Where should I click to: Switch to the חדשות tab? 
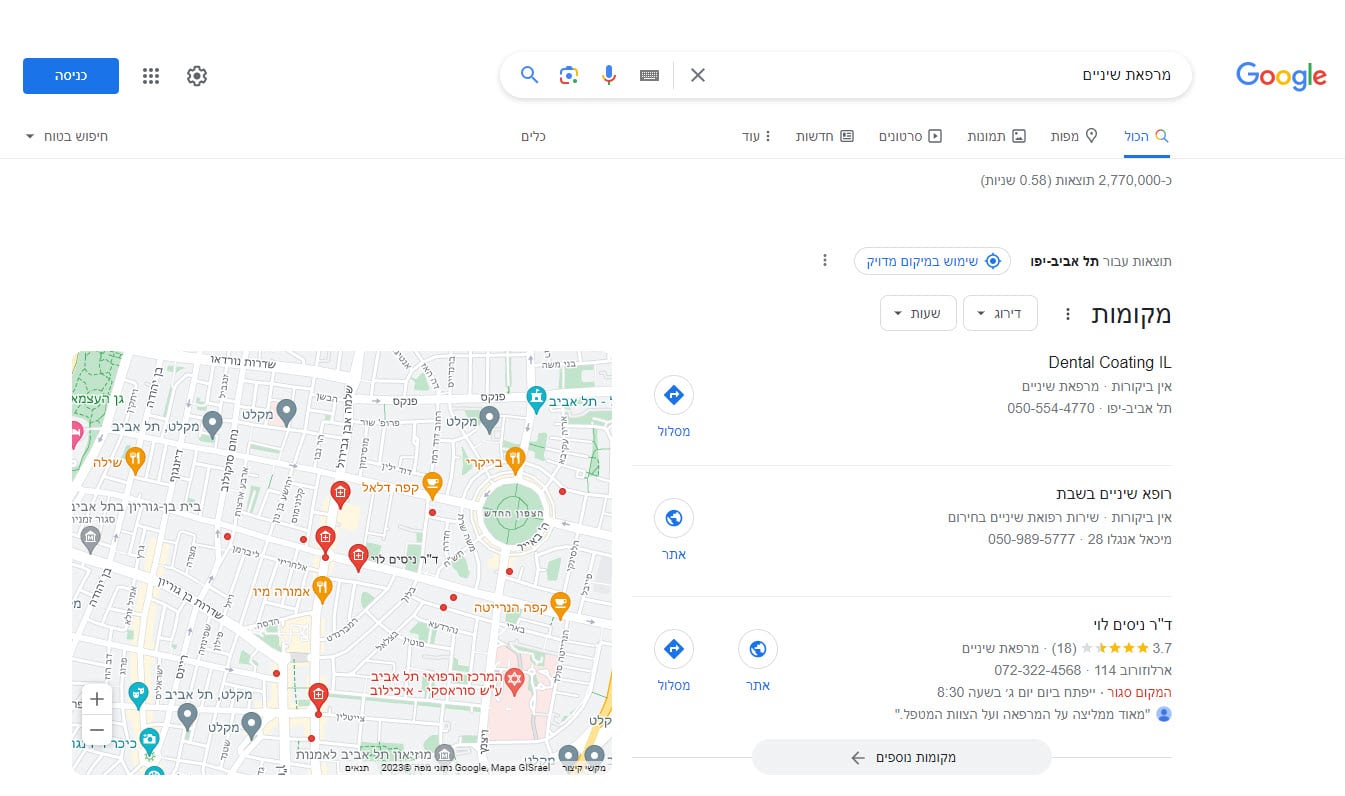(825, 136)
